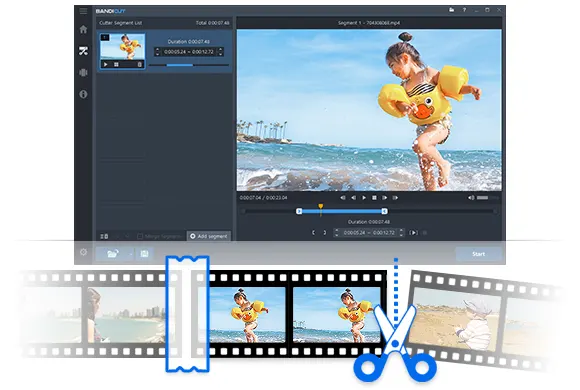Click the blue selected range on timeline
580x390 pixels.
[342, 211]
